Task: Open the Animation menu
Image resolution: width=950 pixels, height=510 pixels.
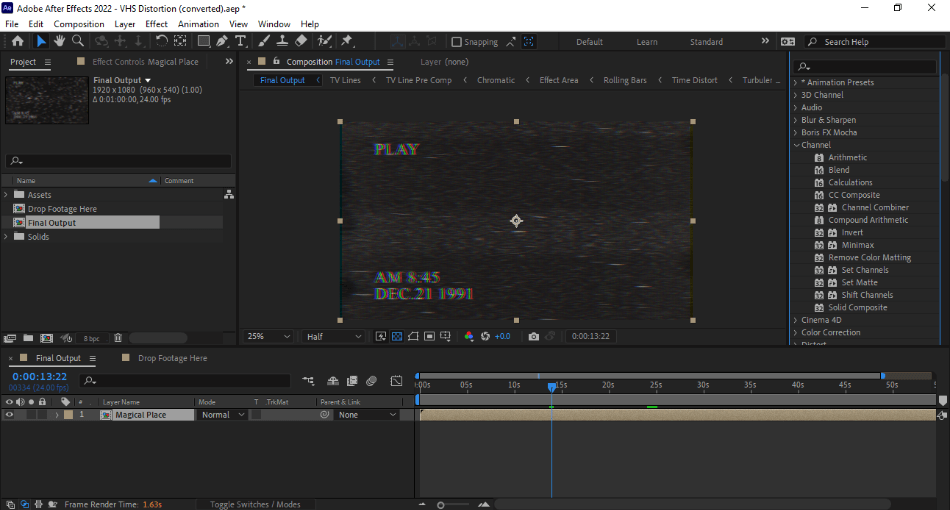Action: (x=198, y=24)
